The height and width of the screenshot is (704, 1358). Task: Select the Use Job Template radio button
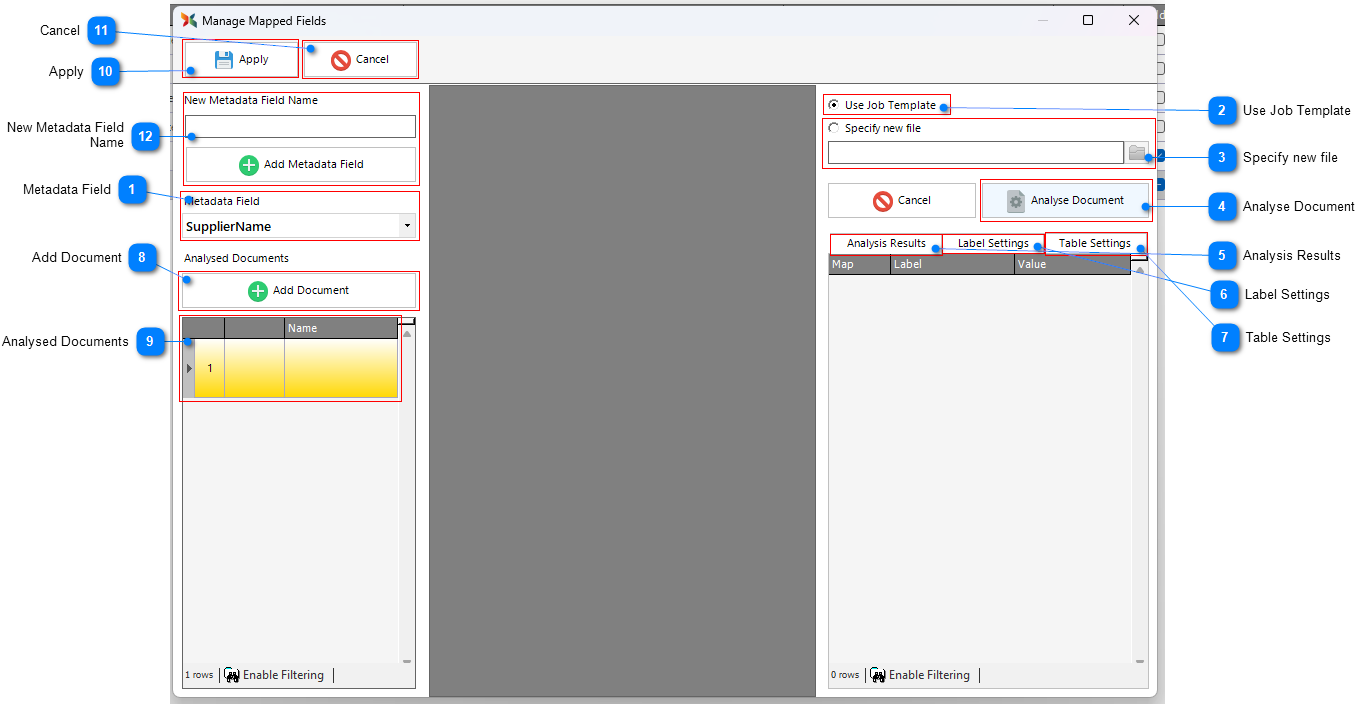pos(834,105)
